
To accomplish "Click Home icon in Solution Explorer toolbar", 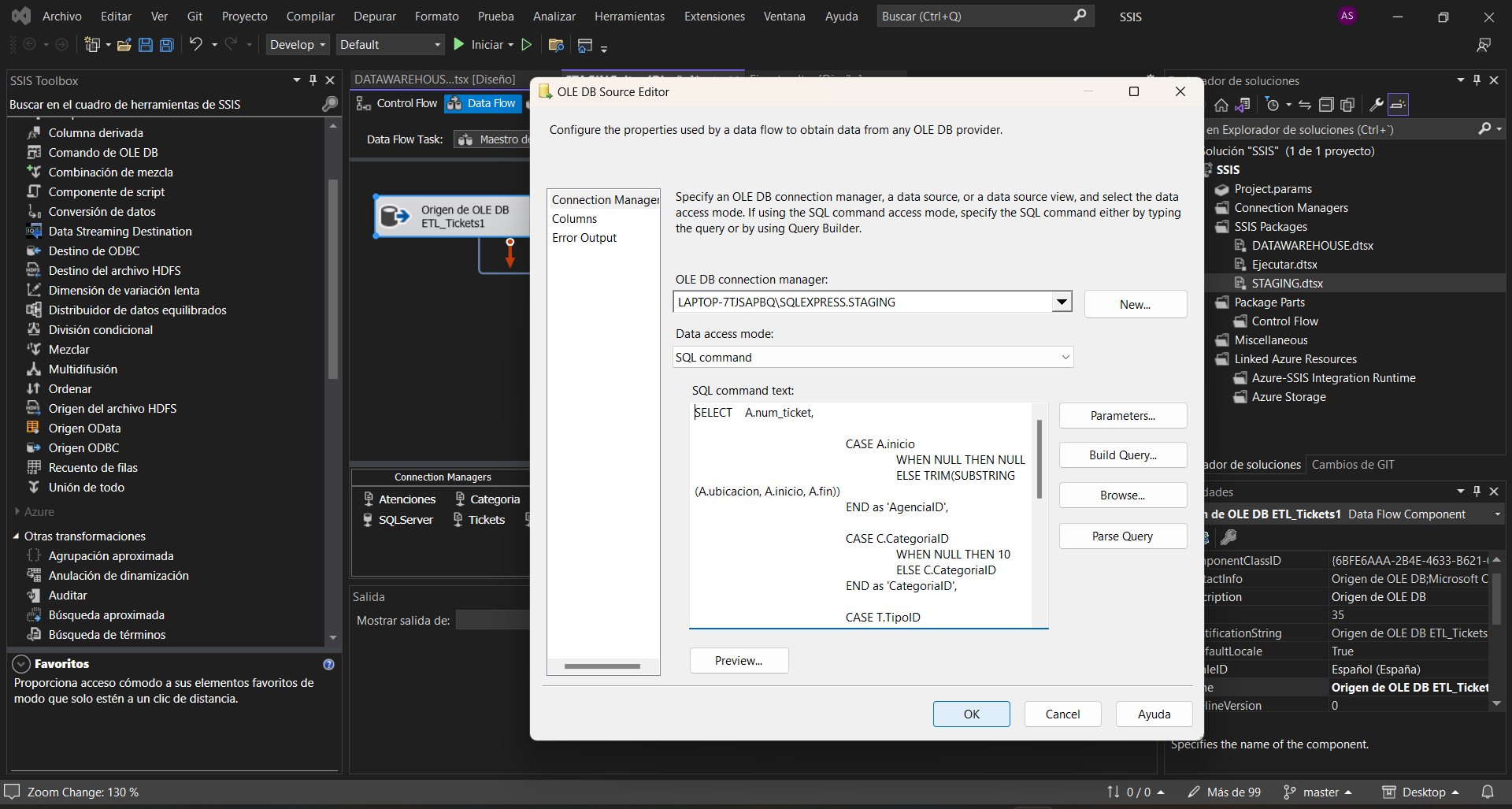I will [1221, 105].
